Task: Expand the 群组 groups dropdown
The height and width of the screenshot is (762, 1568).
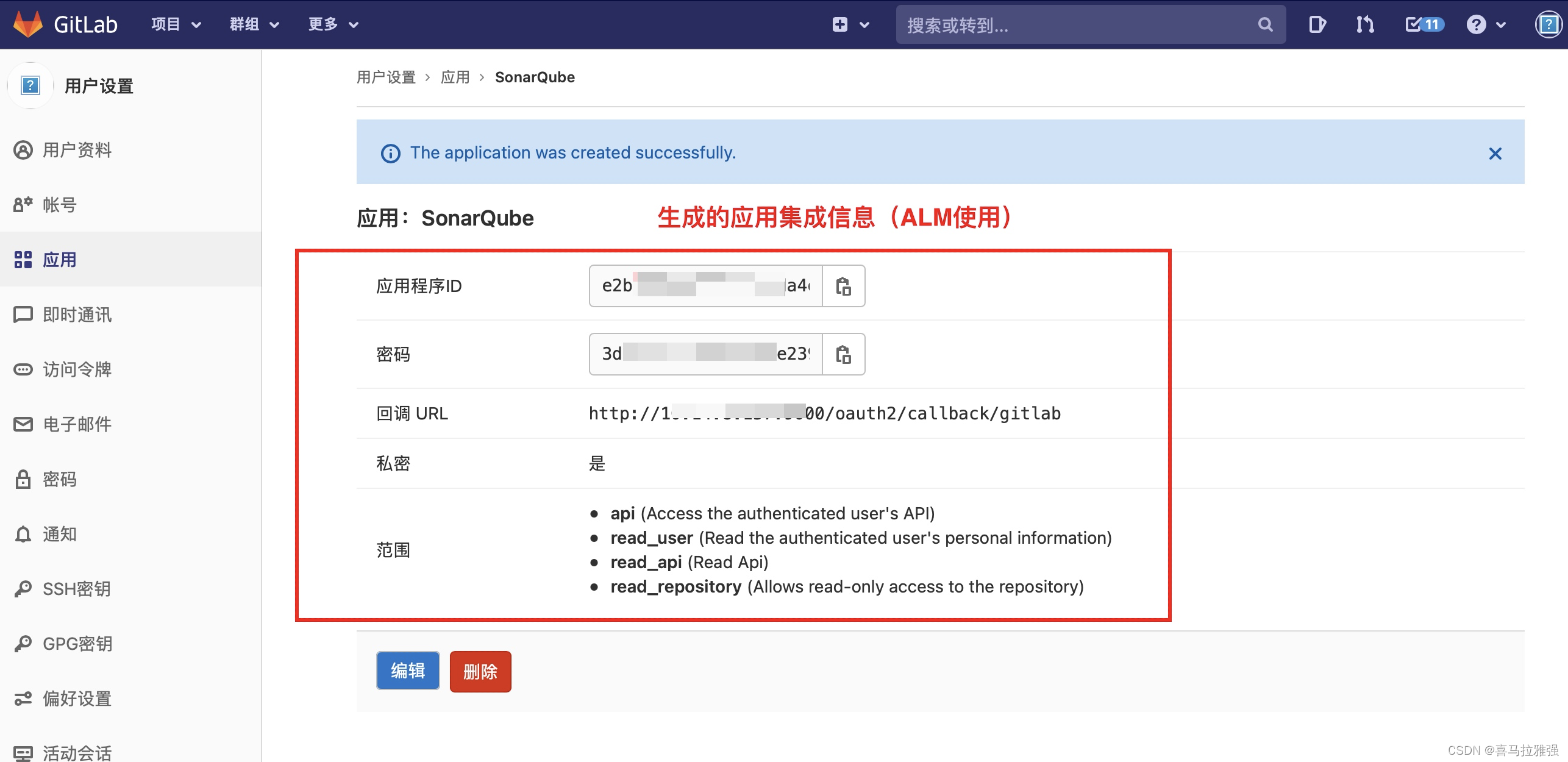Action: click(x=254, y=24)
